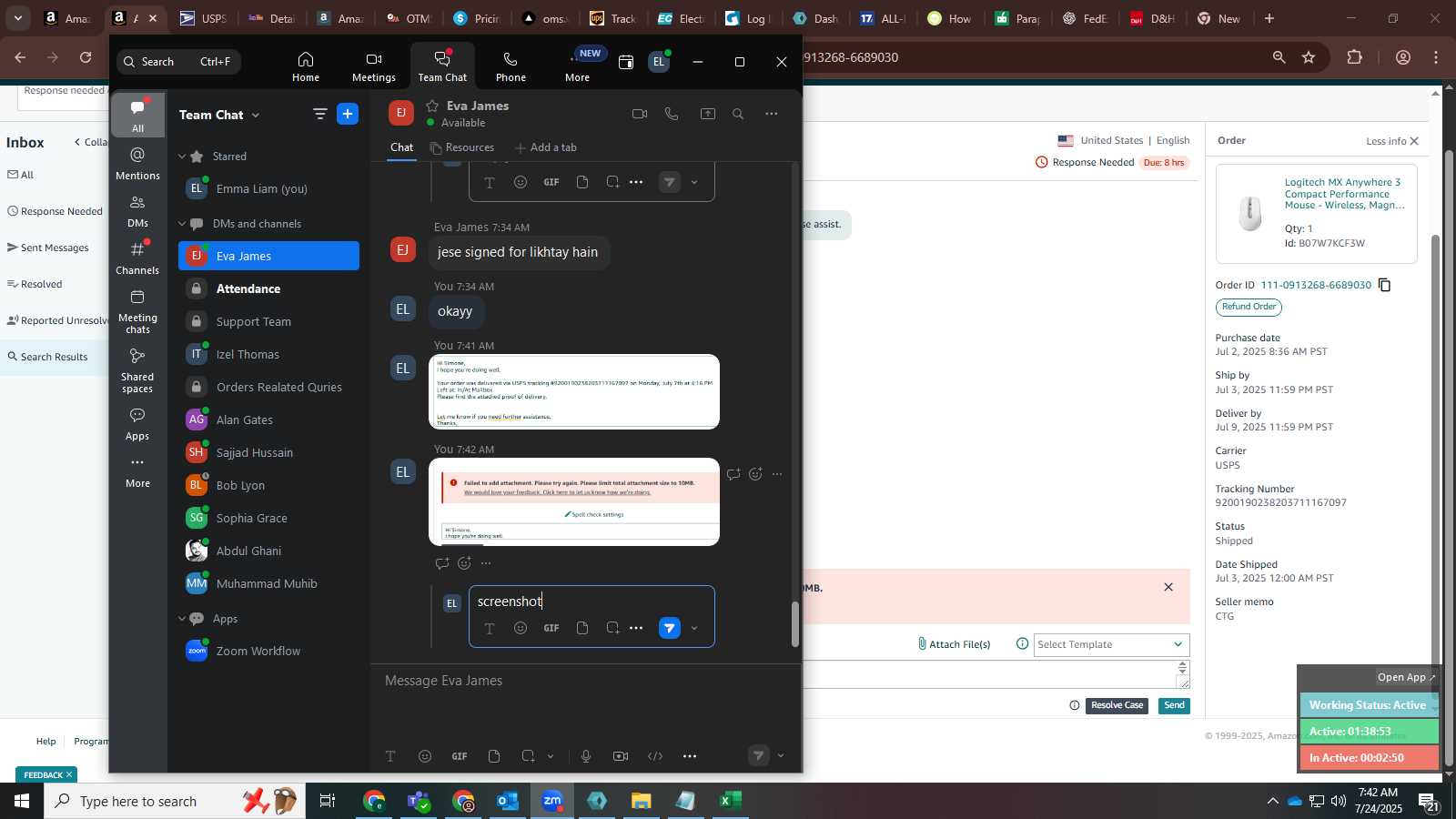The image size is (1456, 819).
Task: Click Attach File(s) in the Amazon reply
Action: pos(954,644)
